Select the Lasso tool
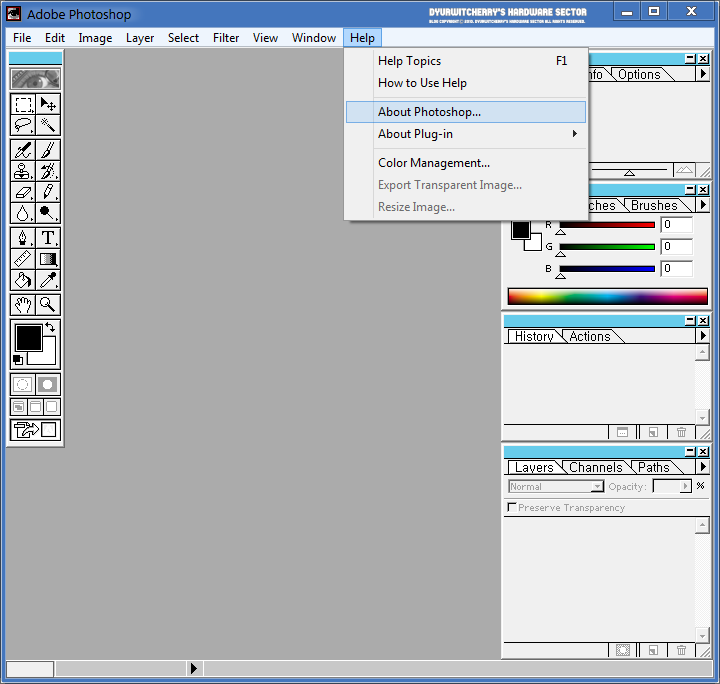 [23, 125]
